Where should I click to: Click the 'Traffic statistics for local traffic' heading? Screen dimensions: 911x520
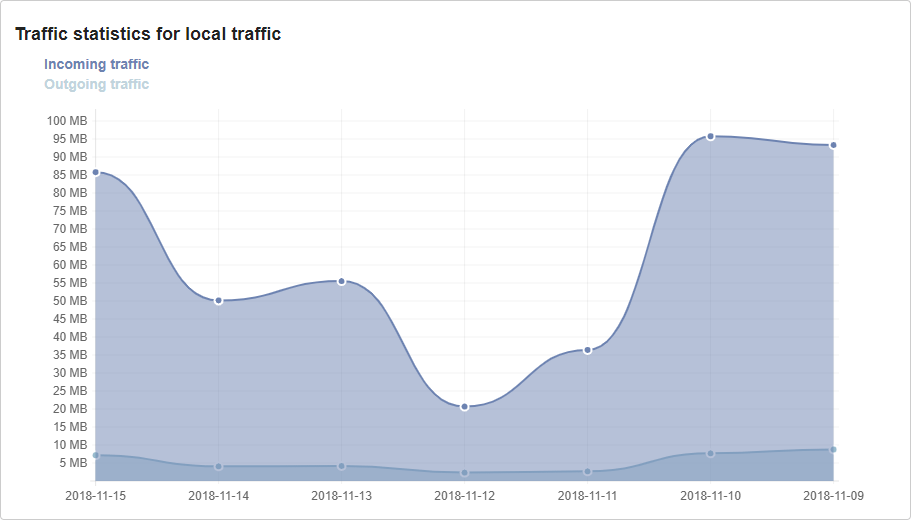[x=148, y=34]
